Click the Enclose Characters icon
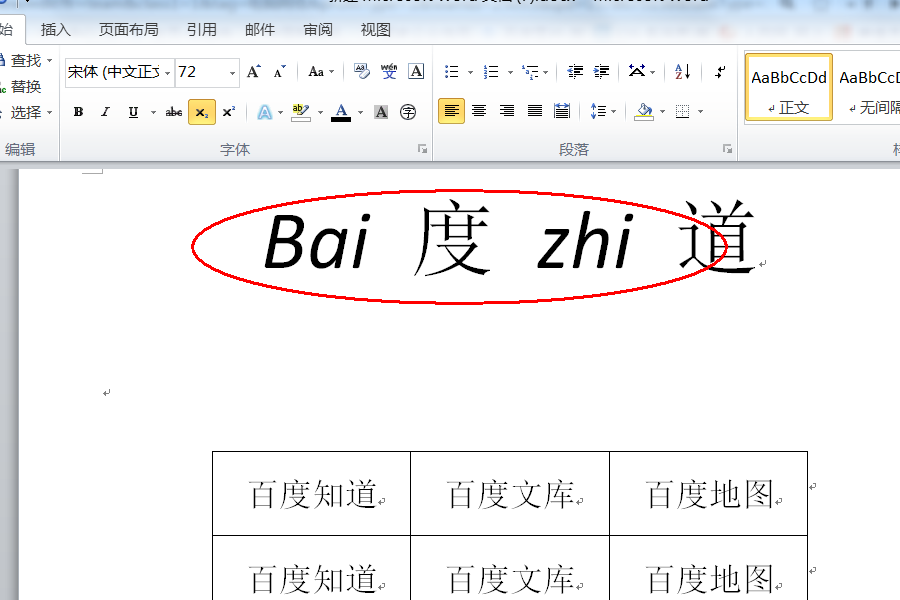 (x=408, y=112)
